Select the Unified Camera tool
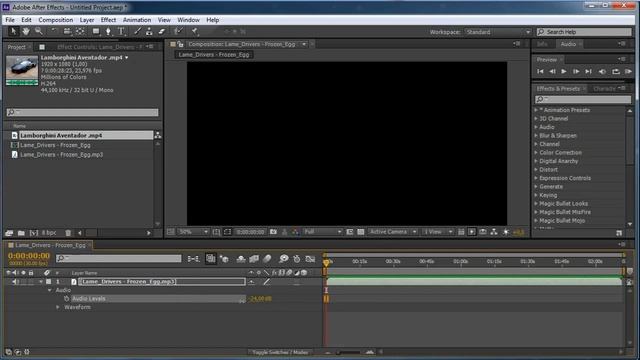Image resolution: width=640 pixels, height=360 pixels. [67, 31]
